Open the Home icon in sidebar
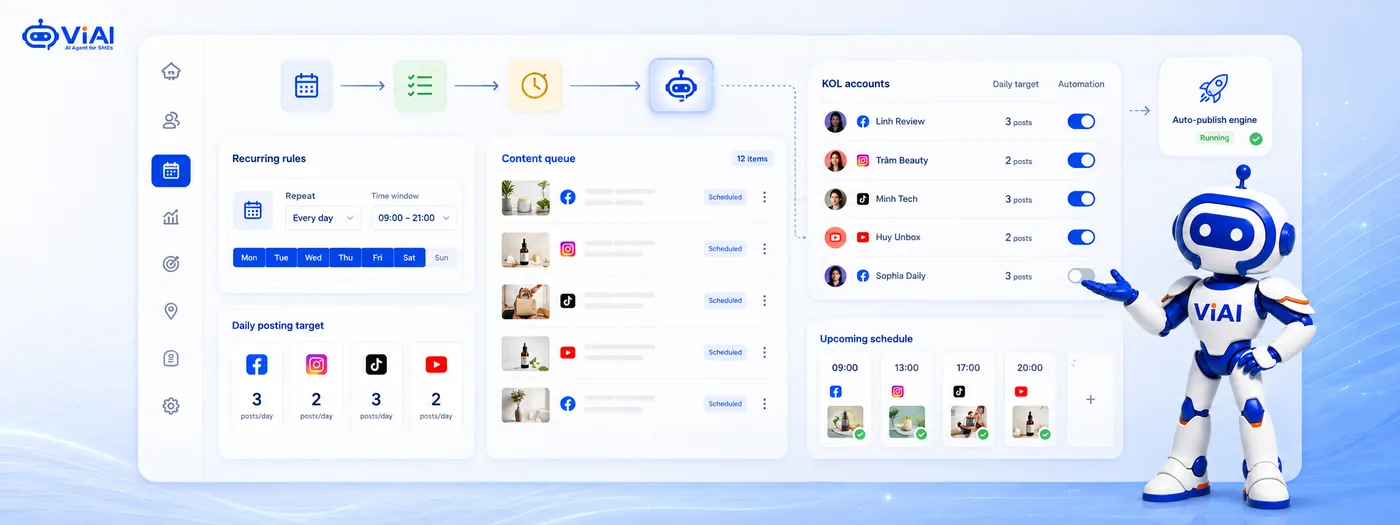Screen dimensions: 1400x525 (x=171, y=71)
